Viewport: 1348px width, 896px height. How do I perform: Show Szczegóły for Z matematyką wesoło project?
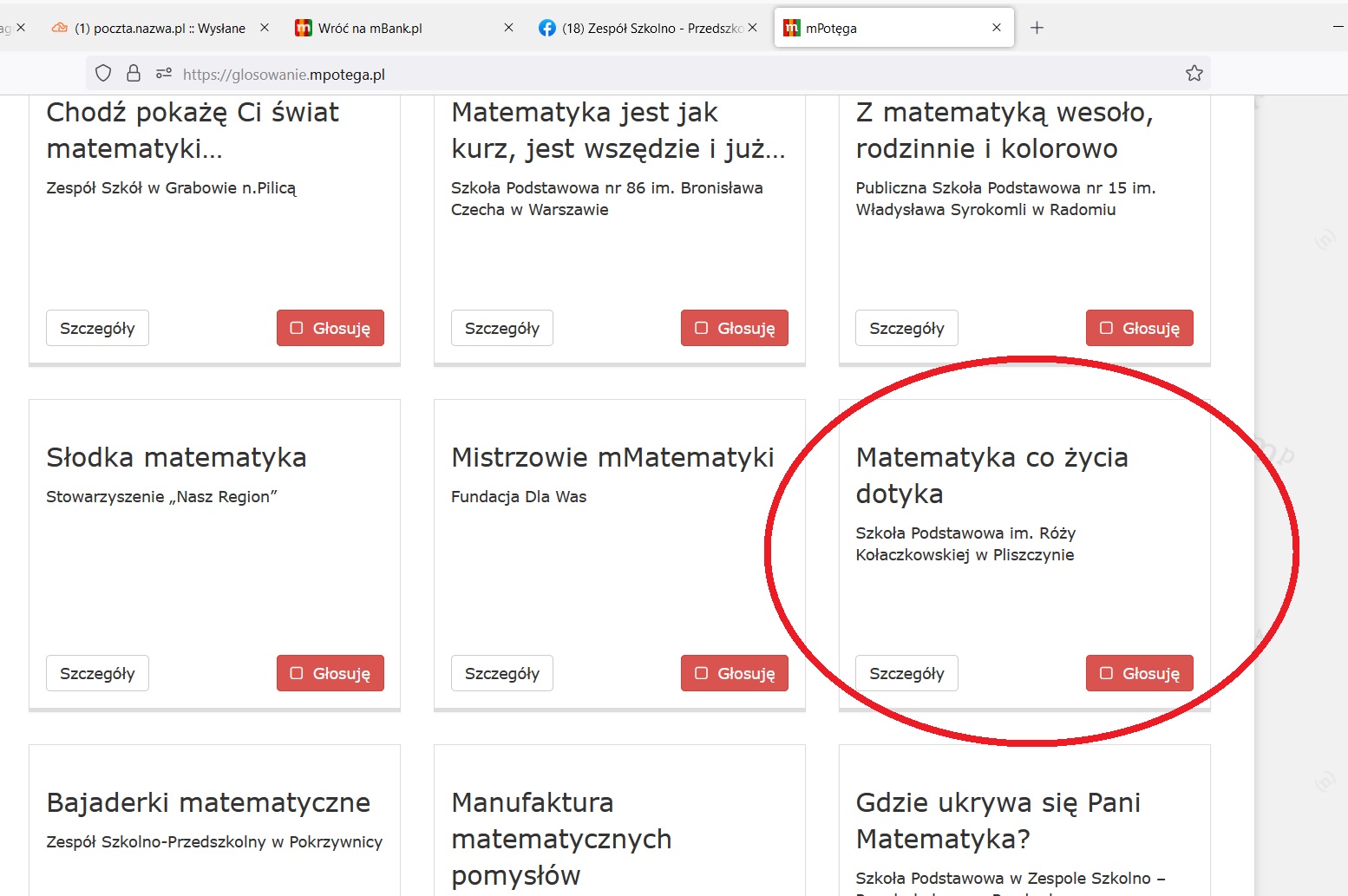point(906,328)
